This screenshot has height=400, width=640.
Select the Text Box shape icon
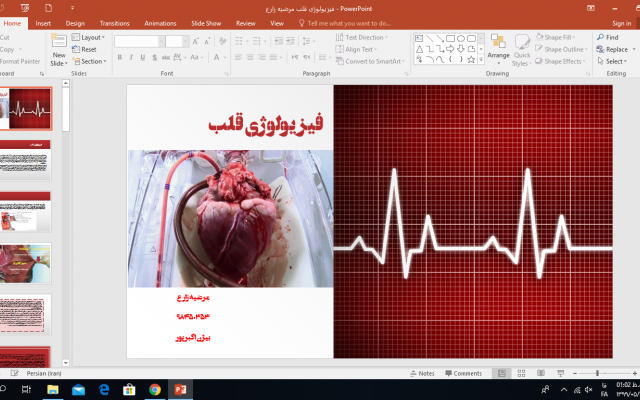click(419, 39)
